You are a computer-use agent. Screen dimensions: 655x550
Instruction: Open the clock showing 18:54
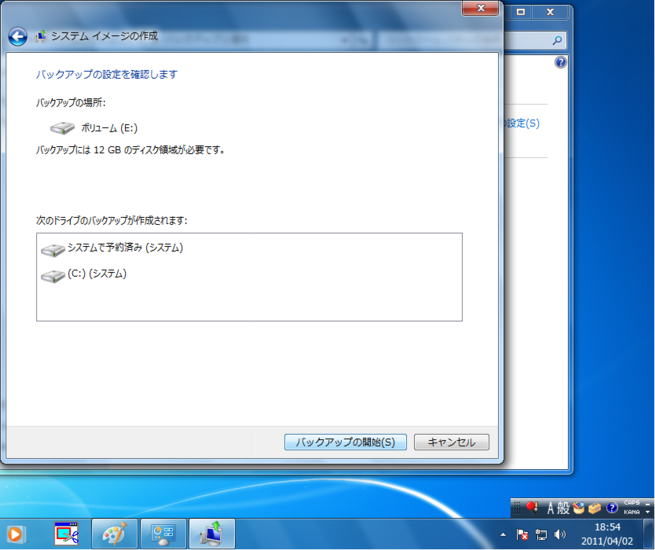point(607,534)
